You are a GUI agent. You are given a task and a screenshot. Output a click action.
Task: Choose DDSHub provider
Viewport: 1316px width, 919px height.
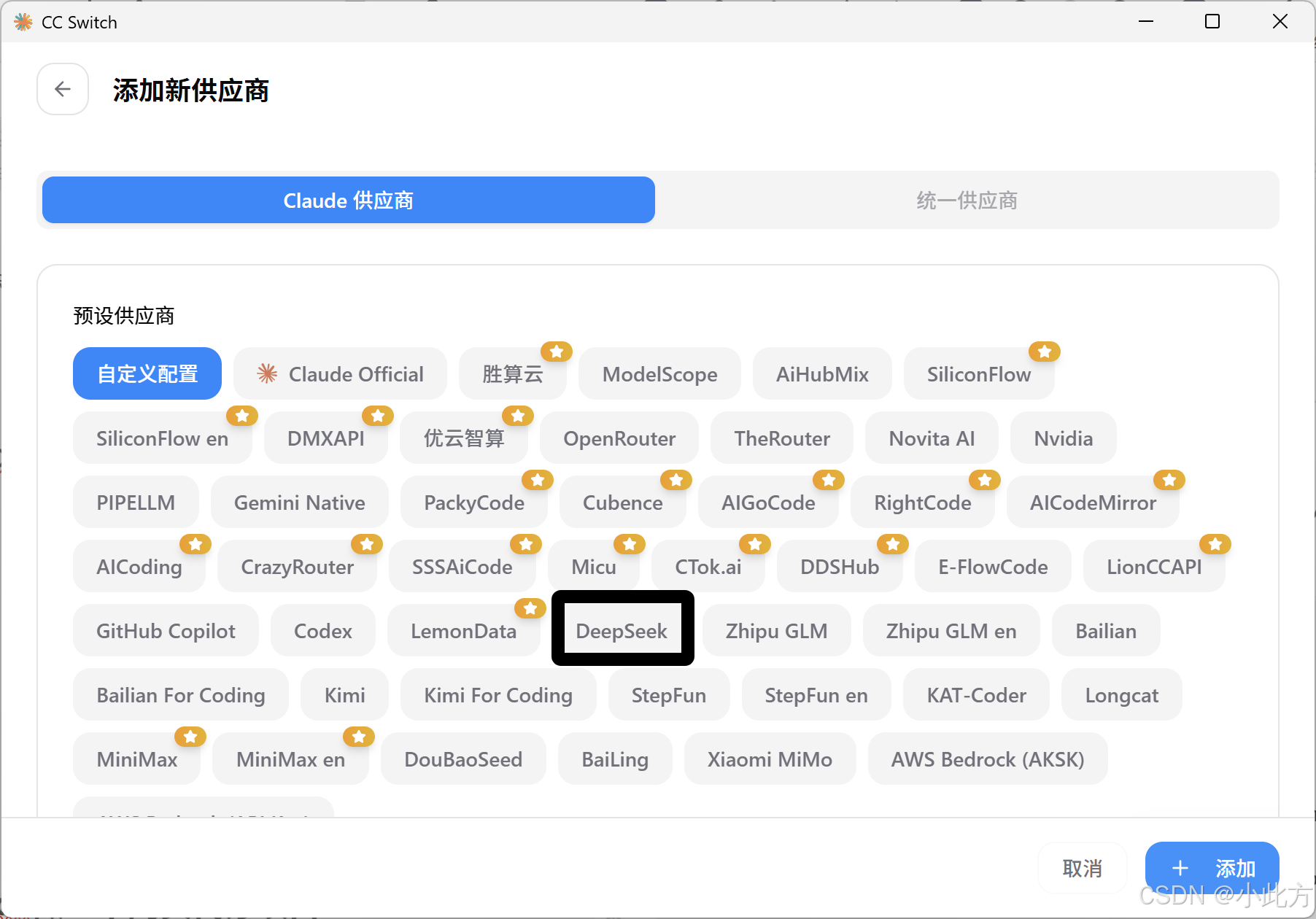coord(840,566)
